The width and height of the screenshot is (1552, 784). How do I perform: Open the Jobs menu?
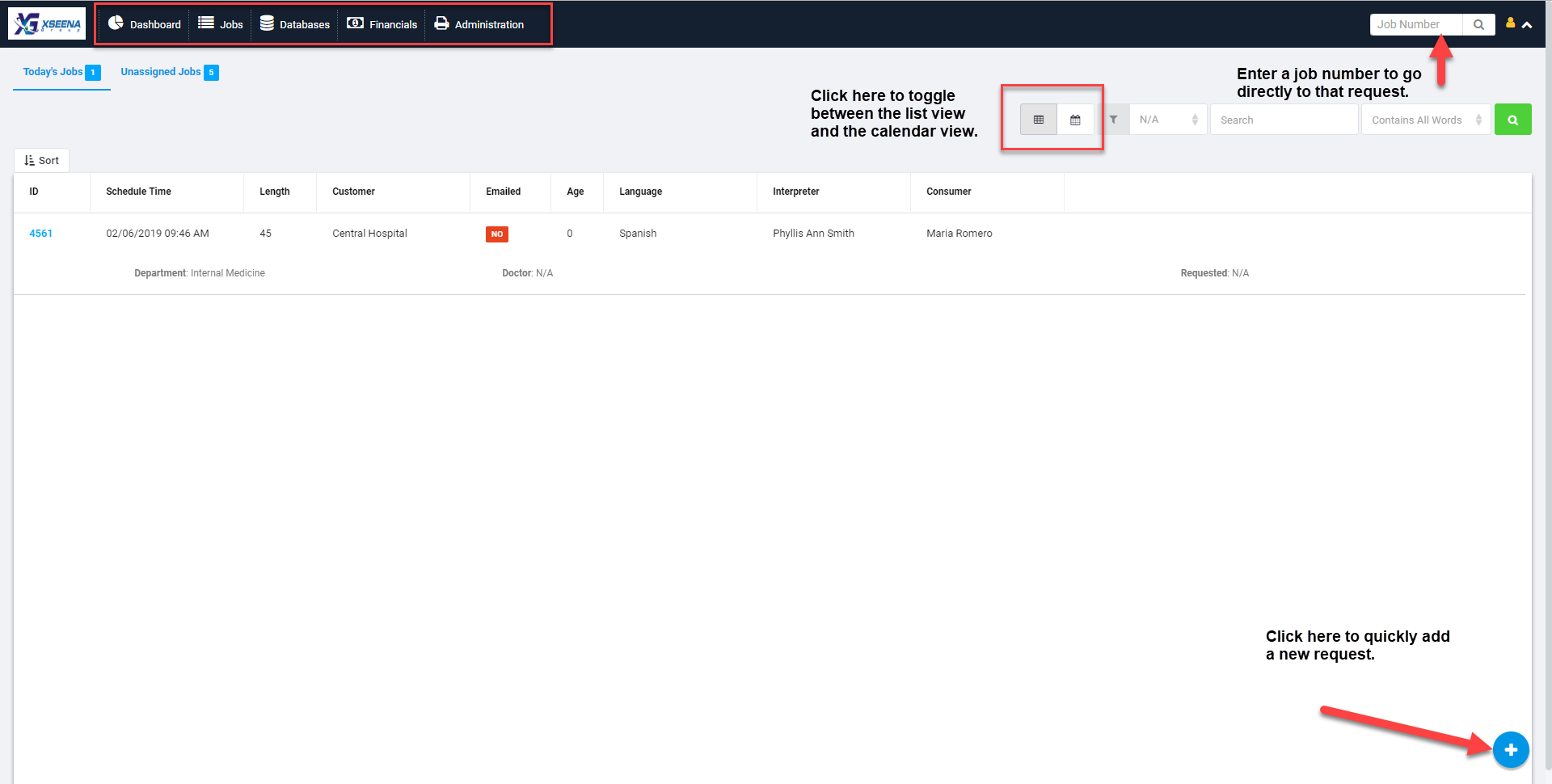tap(221, 24)
